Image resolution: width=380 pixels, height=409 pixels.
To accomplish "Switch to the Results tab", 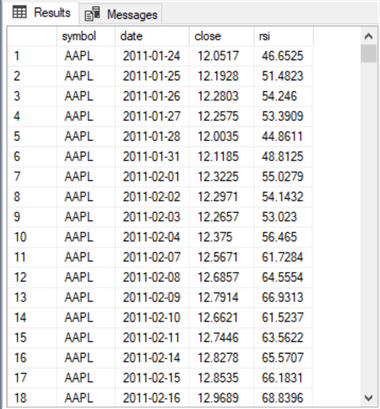I will click(x=41, y=13).
